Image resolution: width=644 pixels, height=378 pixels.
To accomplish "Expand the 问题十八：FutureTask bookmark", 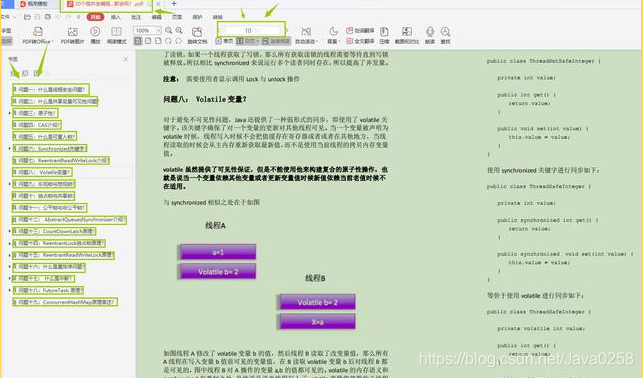I will 9,290.
